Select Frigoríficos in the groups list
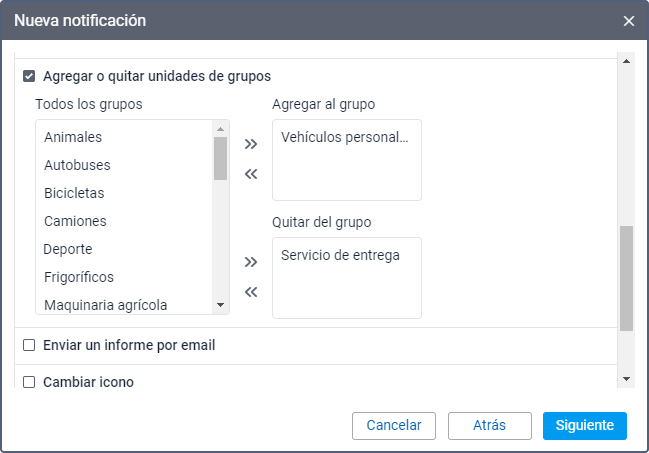Screen dimensions: 649x453 79,277
